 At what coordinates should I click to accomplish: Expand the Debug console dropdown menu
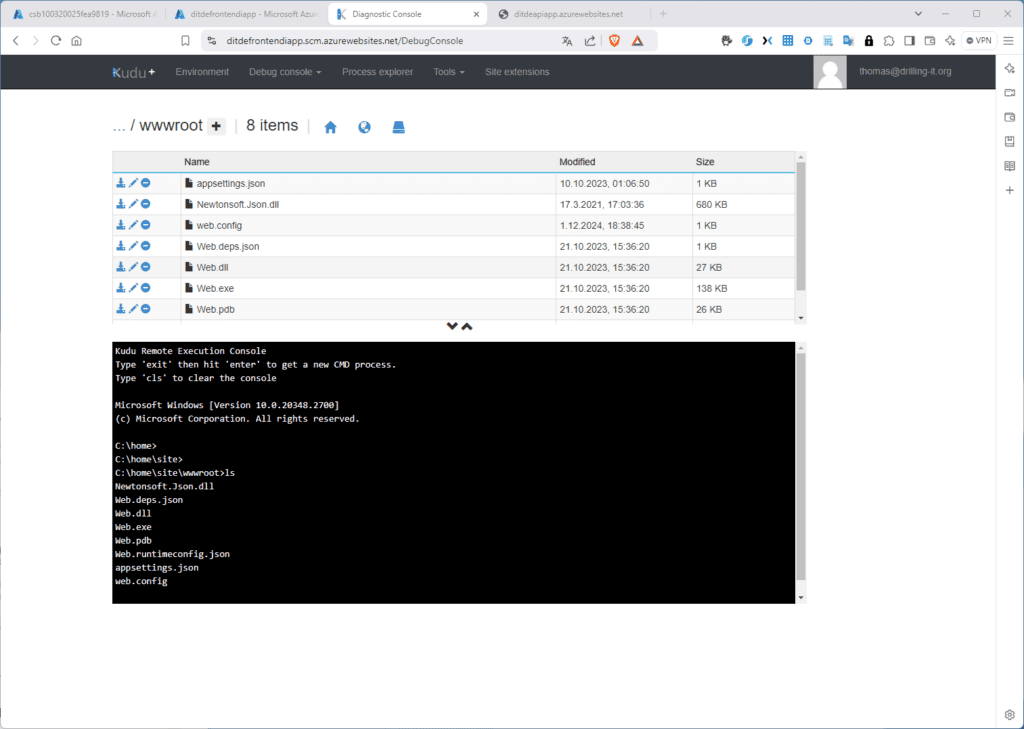285,72
